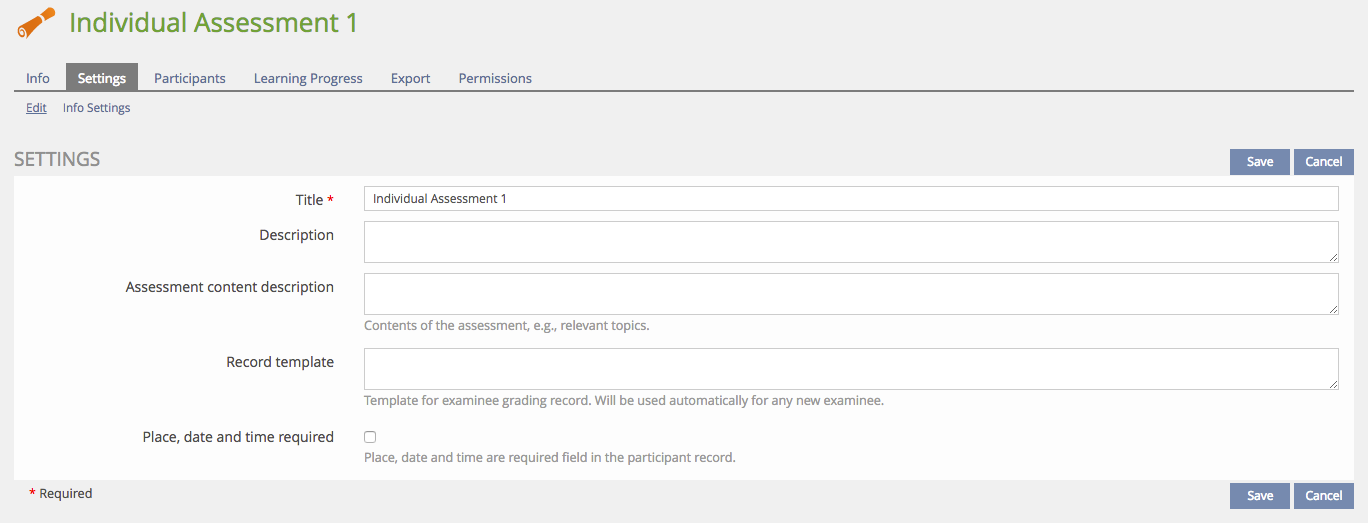Go to the Learning Progress tab
Image resolution: width=1368 pixels, height=523 pixels.
click(x=308, y=78)
